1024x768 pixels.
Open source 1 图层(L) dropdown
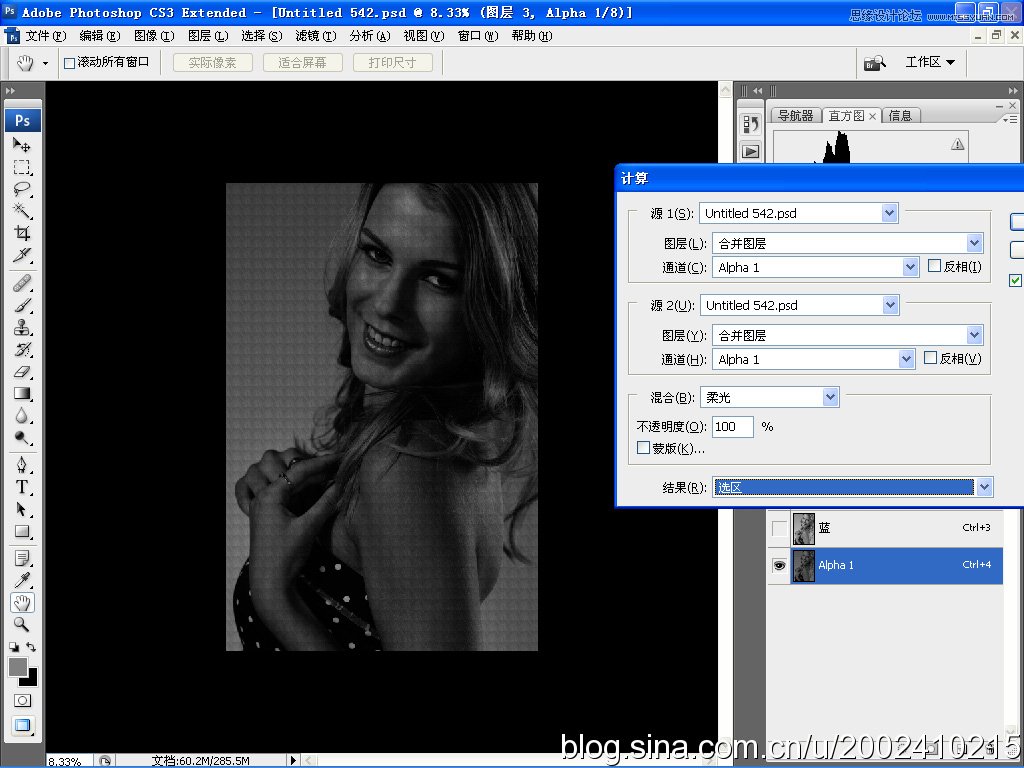tap(974, 243)
